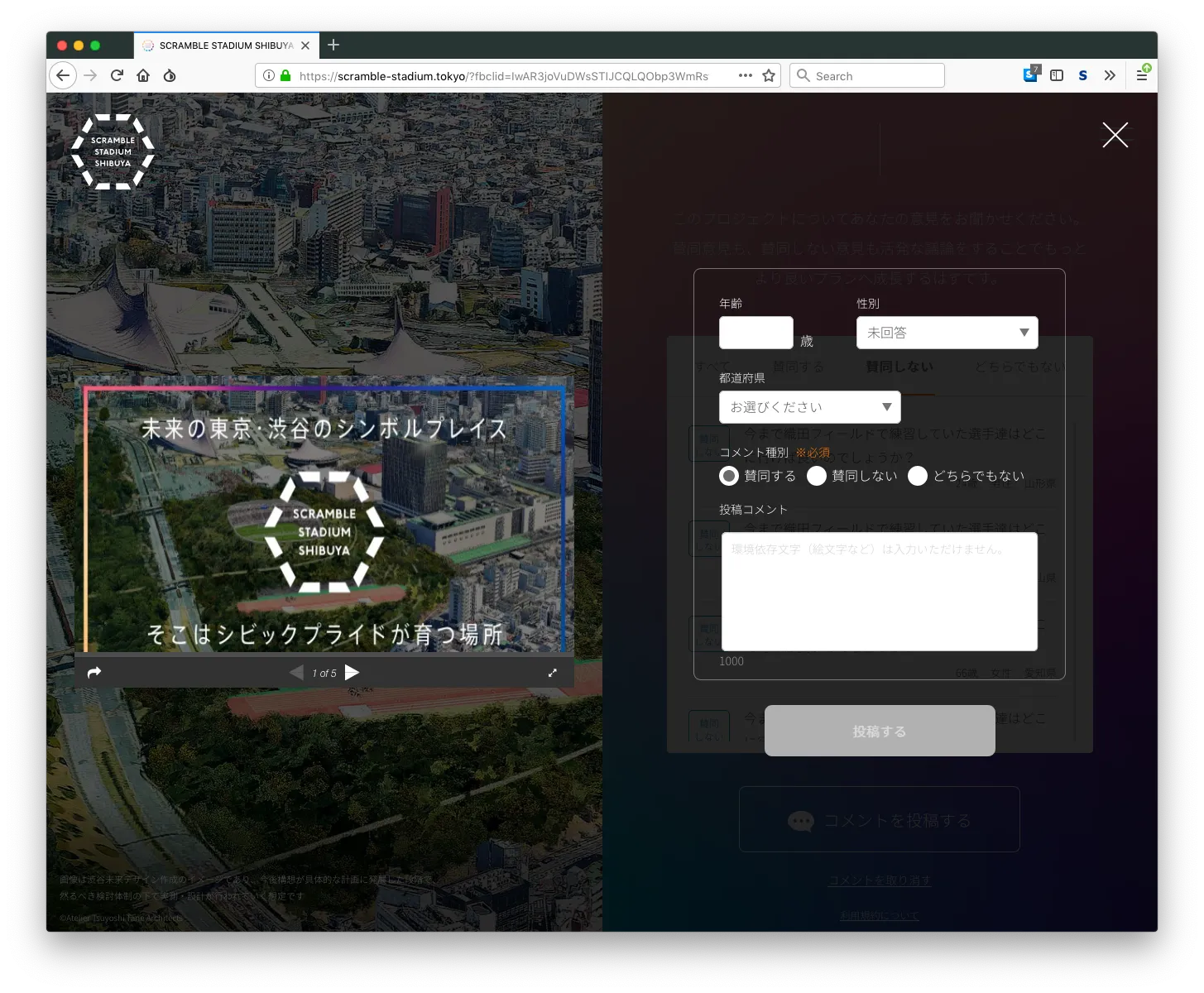Select the 賛同しない radio option
The image size is (1204, 993).
click(817, 476)
